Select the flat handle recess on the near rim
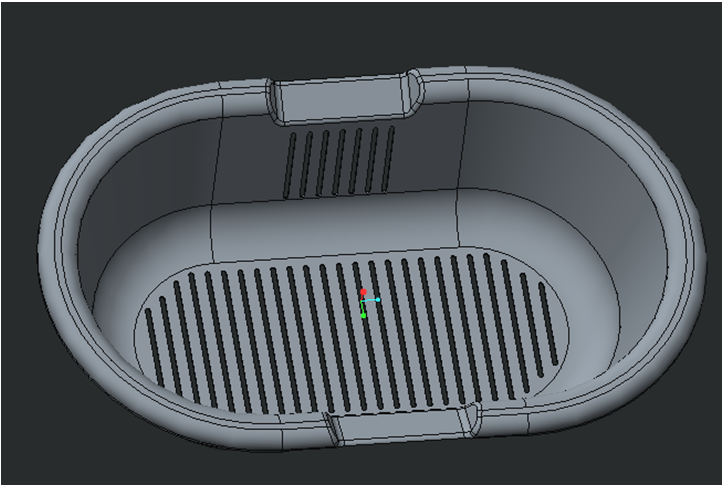 pyautogui.click(x=400, y=425)
